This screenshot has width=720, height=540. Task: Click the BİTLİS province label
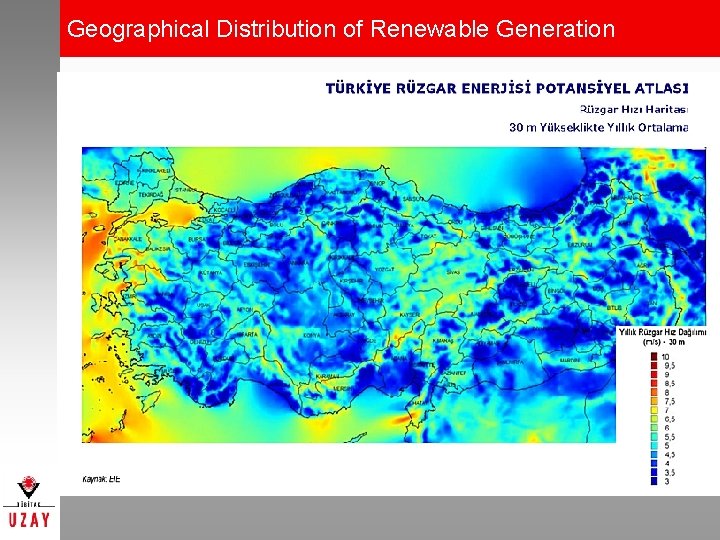click(x=614, y=308)
